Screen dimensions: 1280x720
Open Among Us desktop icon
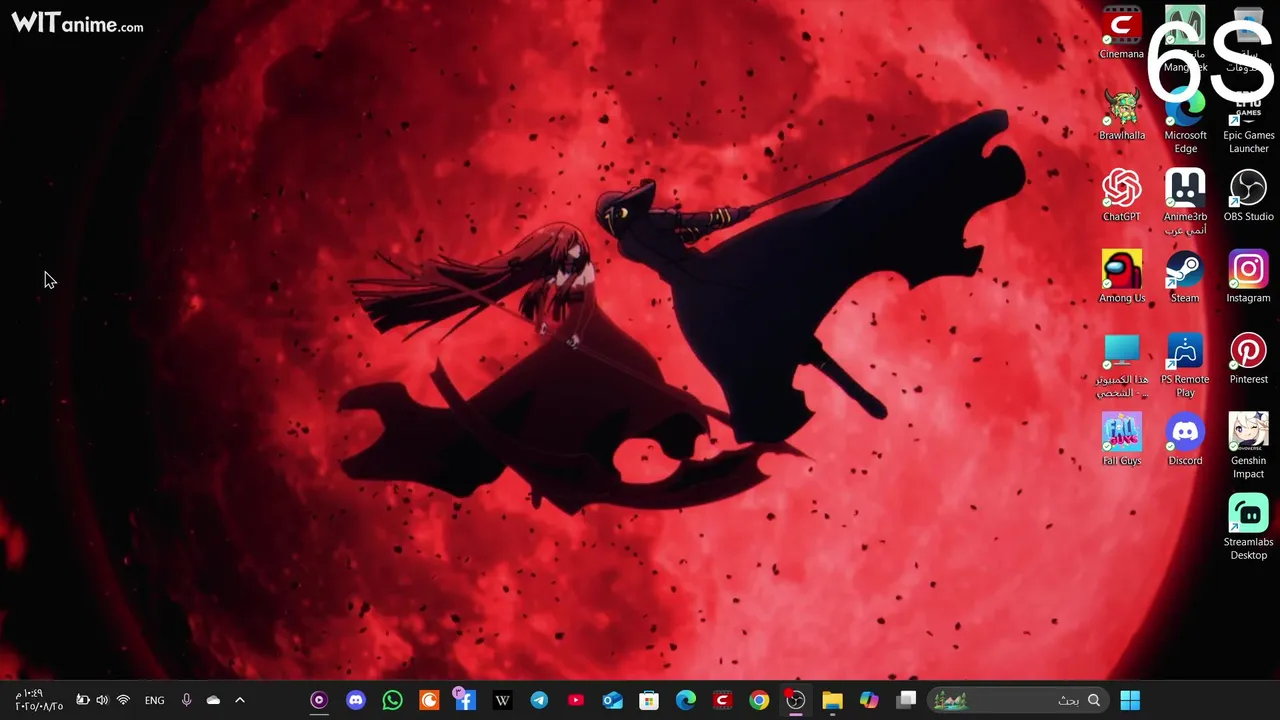1122,277
